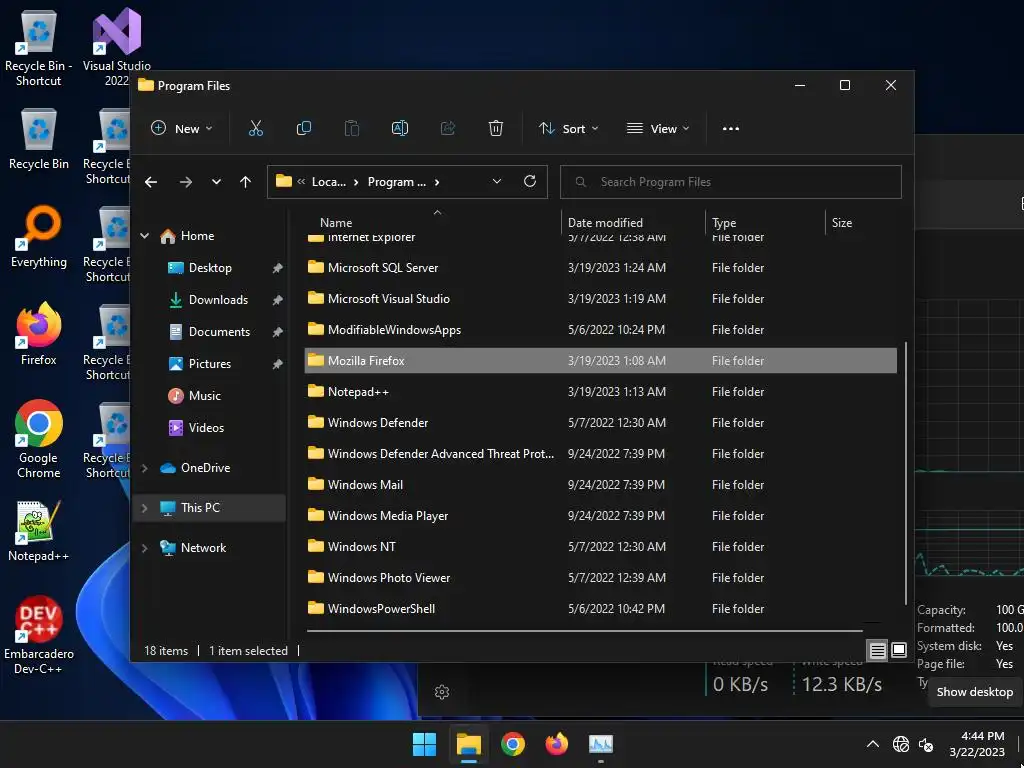The height and width of the screenshot is (768, 1024).
Task: Launch Google Chrome from taskbar
Action: pos(513,744)
